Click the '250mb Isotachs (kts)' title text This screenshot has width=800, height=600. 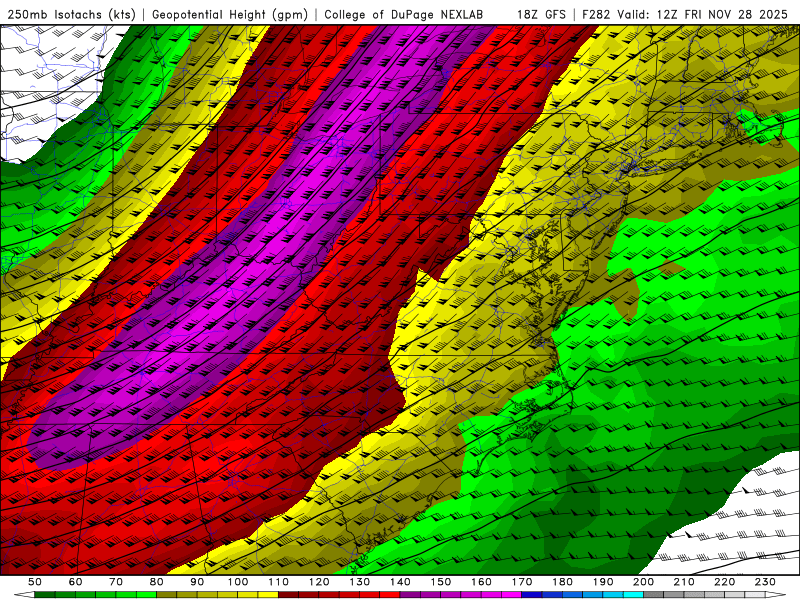click(71, 14)
